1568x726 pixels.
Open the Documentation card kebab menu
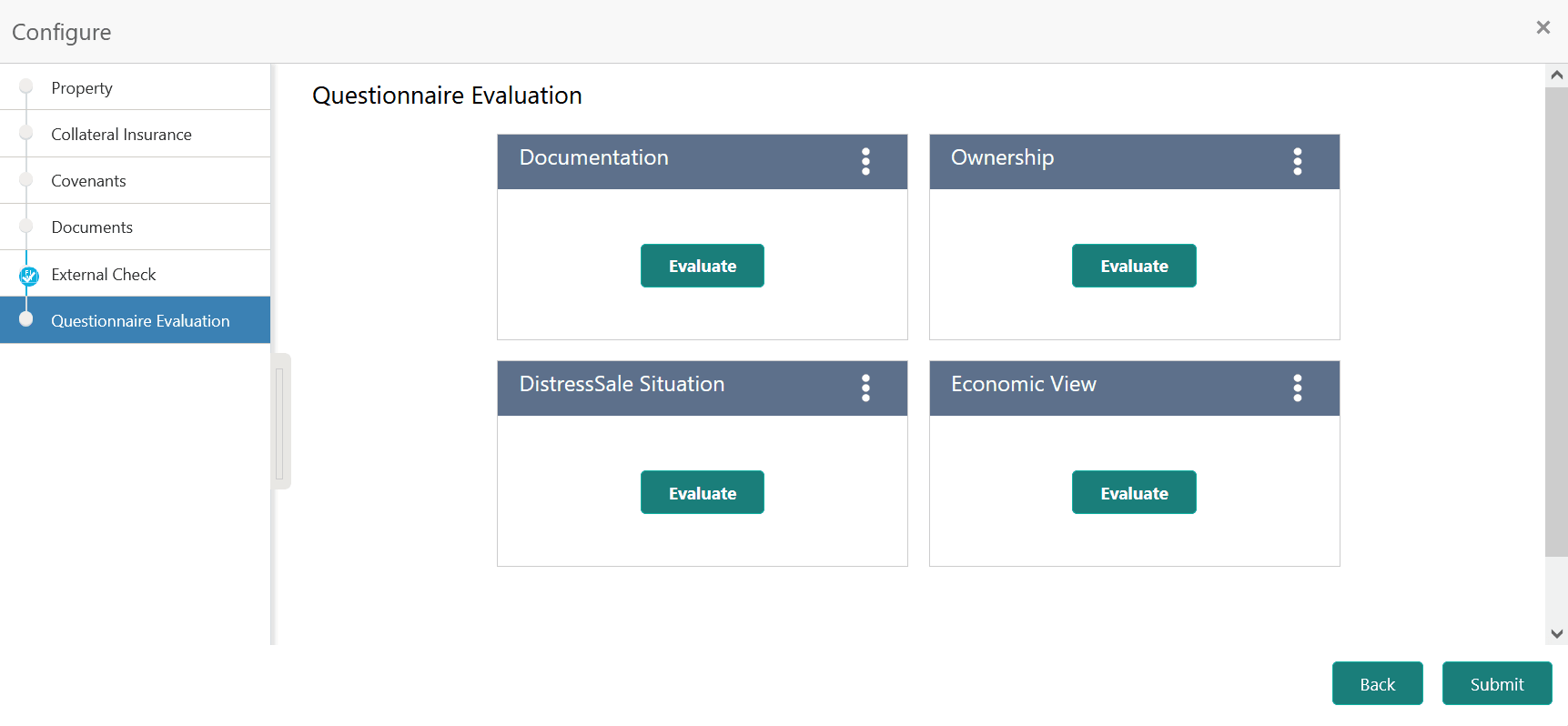(x=865, y=161)
